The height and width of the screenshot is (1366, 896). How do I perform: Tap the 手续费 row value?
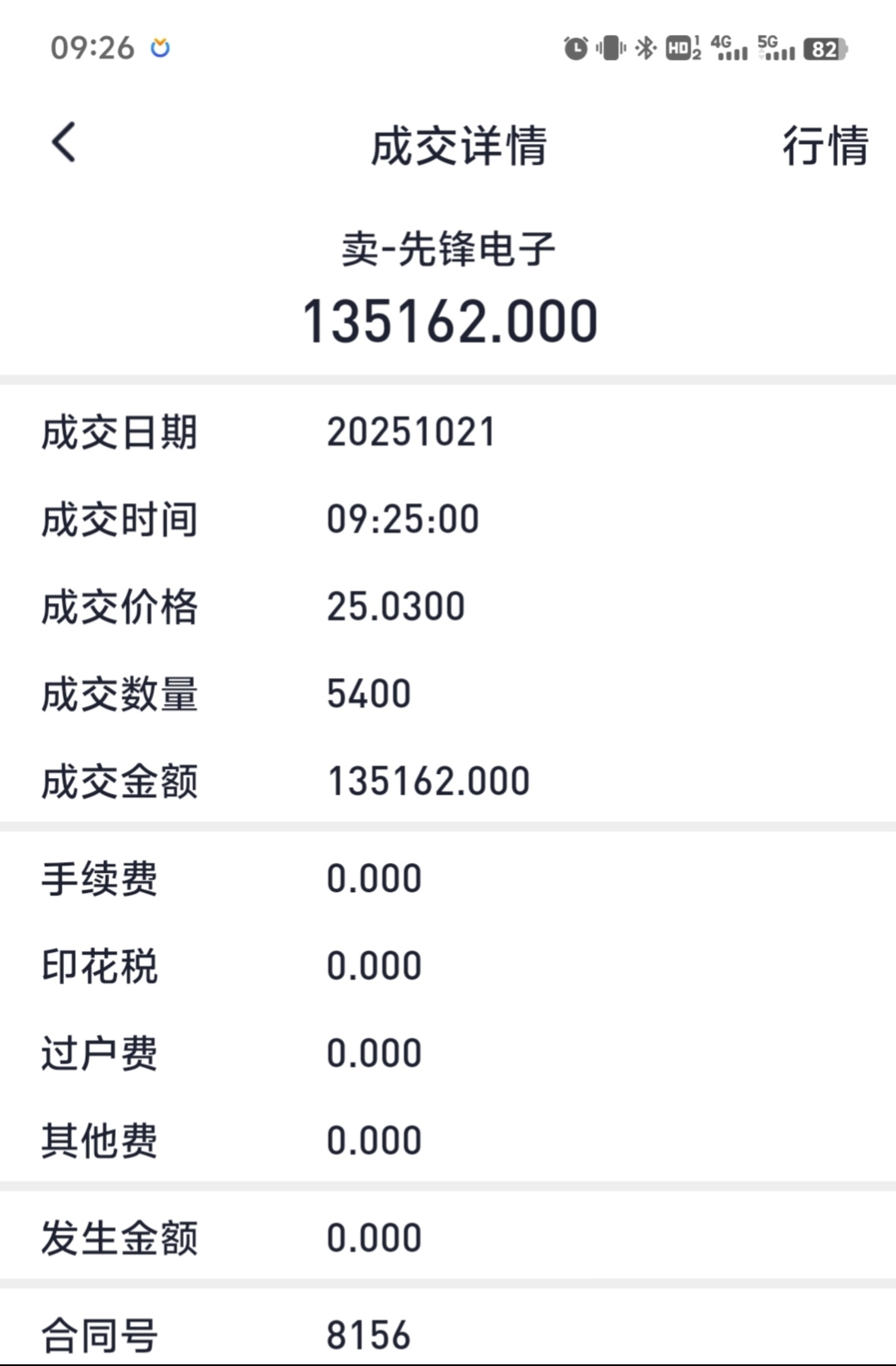point(374,879)
